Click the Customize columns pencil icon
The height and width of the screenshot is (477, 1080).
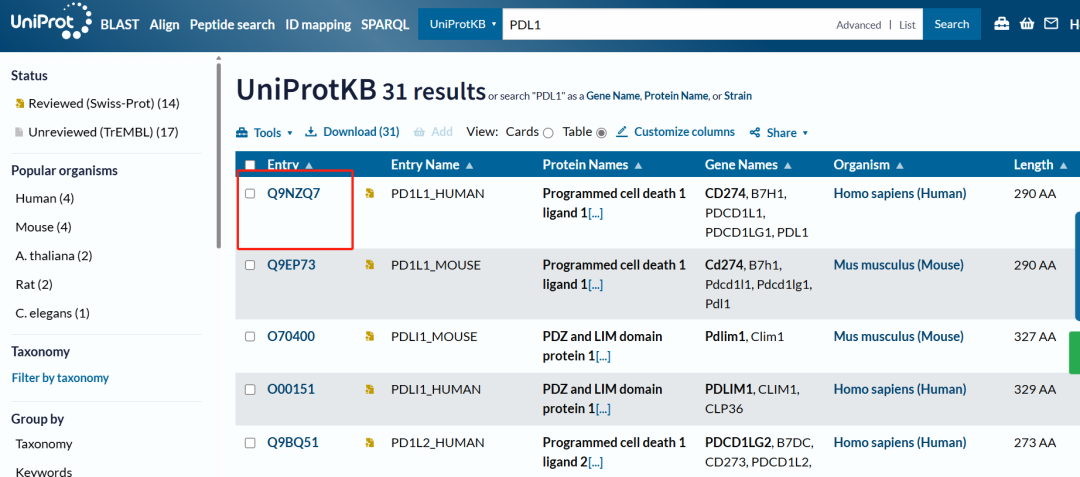coord(622,132)
